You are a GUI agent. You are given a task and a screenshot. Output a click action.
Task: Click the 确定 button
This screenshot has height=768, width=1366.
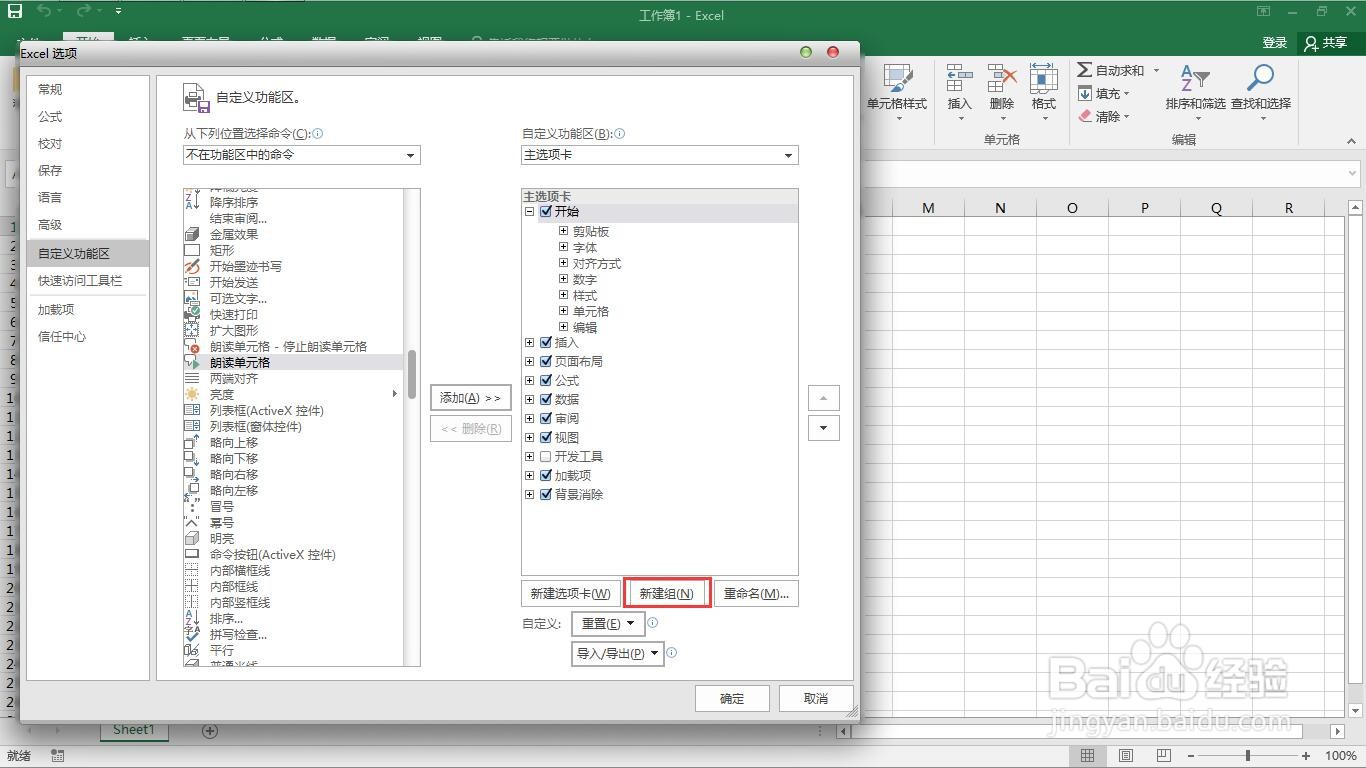732,698
